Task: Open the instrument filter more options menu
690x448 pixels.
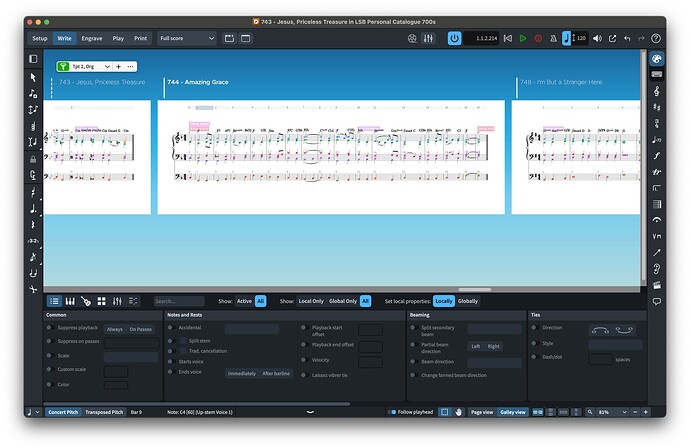Action: 130,66
